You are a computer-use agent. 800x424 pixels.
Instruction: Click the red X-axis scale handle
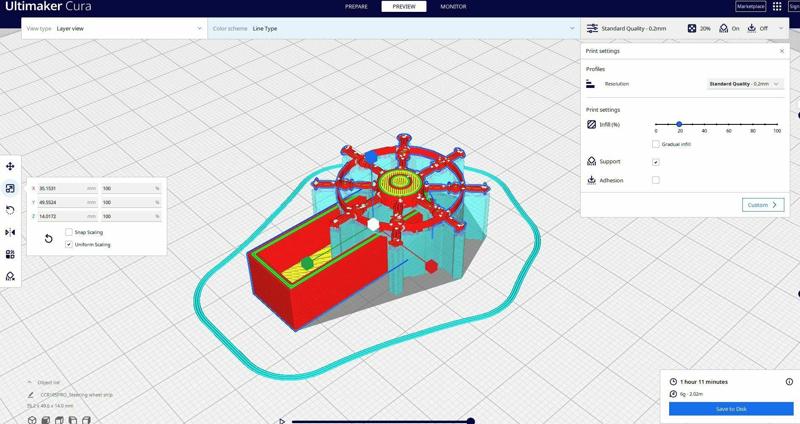pyautogui.click(x=432, y=266)
